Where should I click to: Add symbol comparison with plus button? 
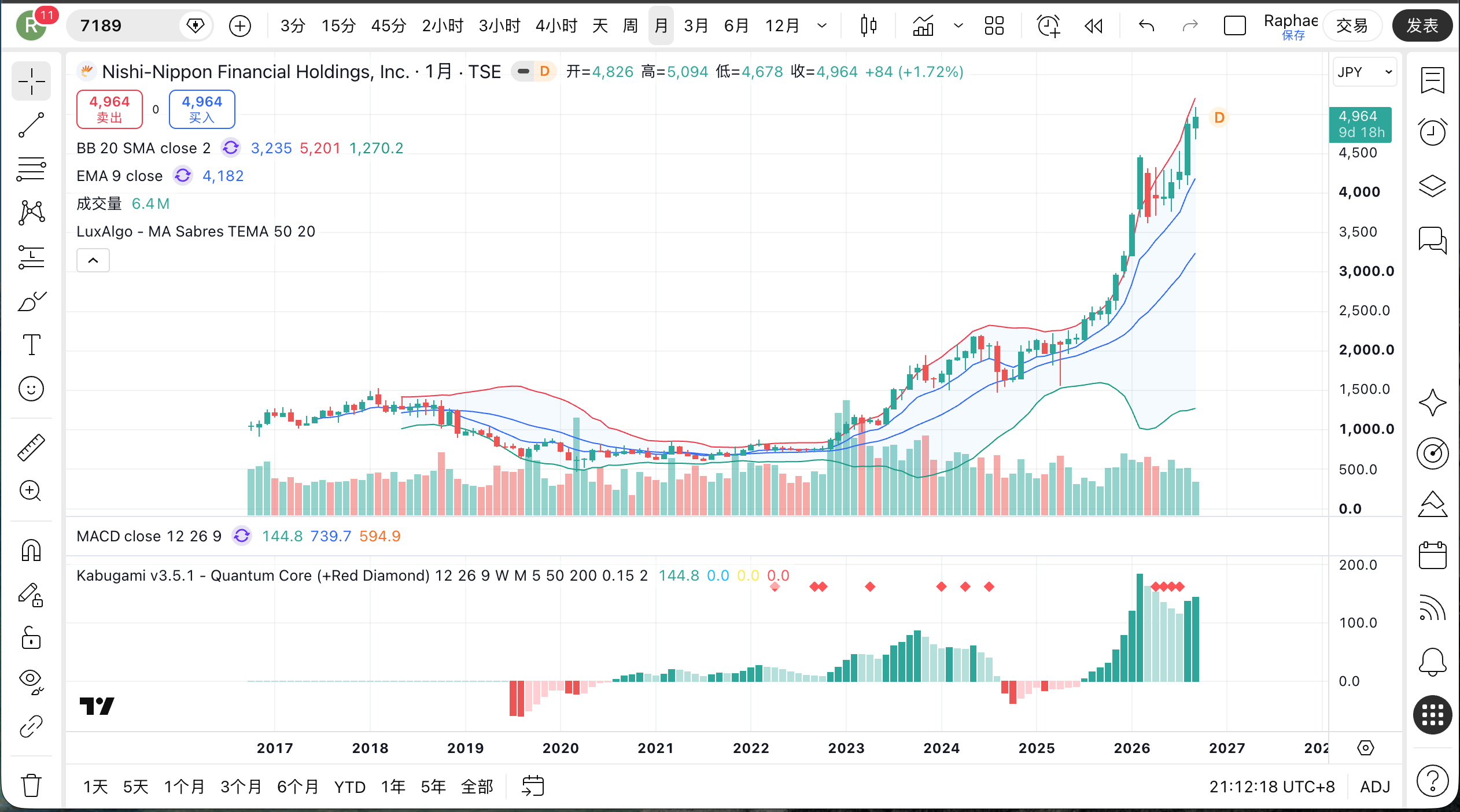(x=239, y=25)
